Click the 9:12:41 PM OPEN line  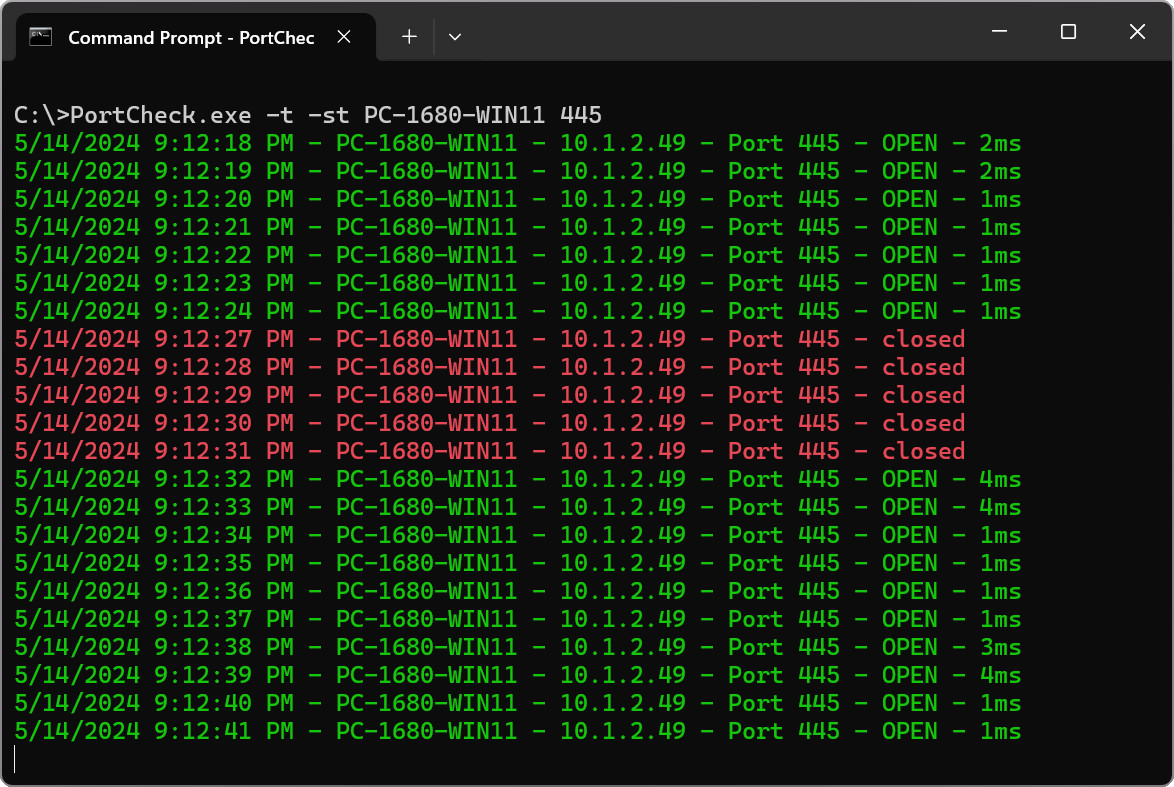517,732
